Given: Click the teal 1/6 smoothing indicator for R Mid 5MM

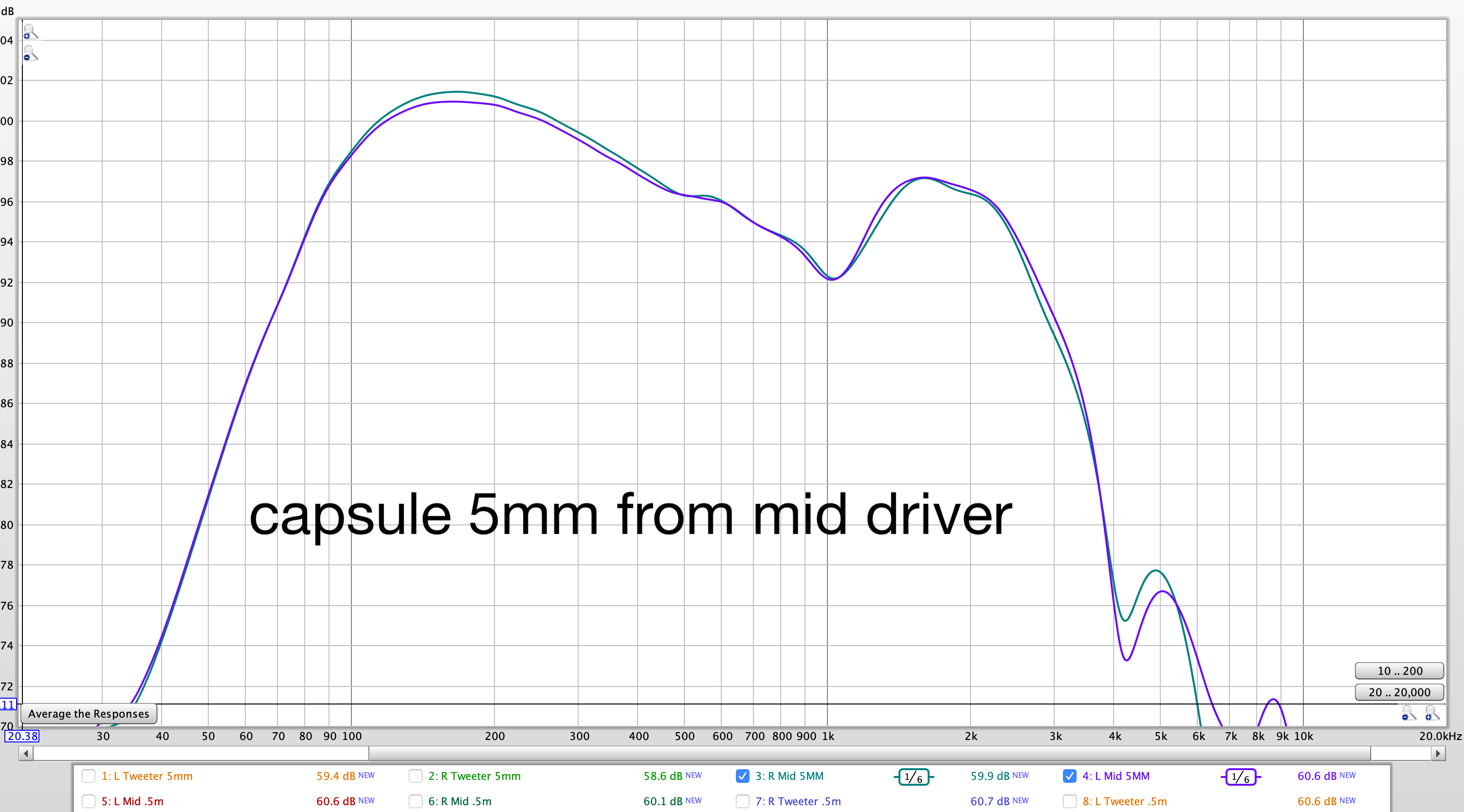Looking at the screenshot, I should click(913, 777).
